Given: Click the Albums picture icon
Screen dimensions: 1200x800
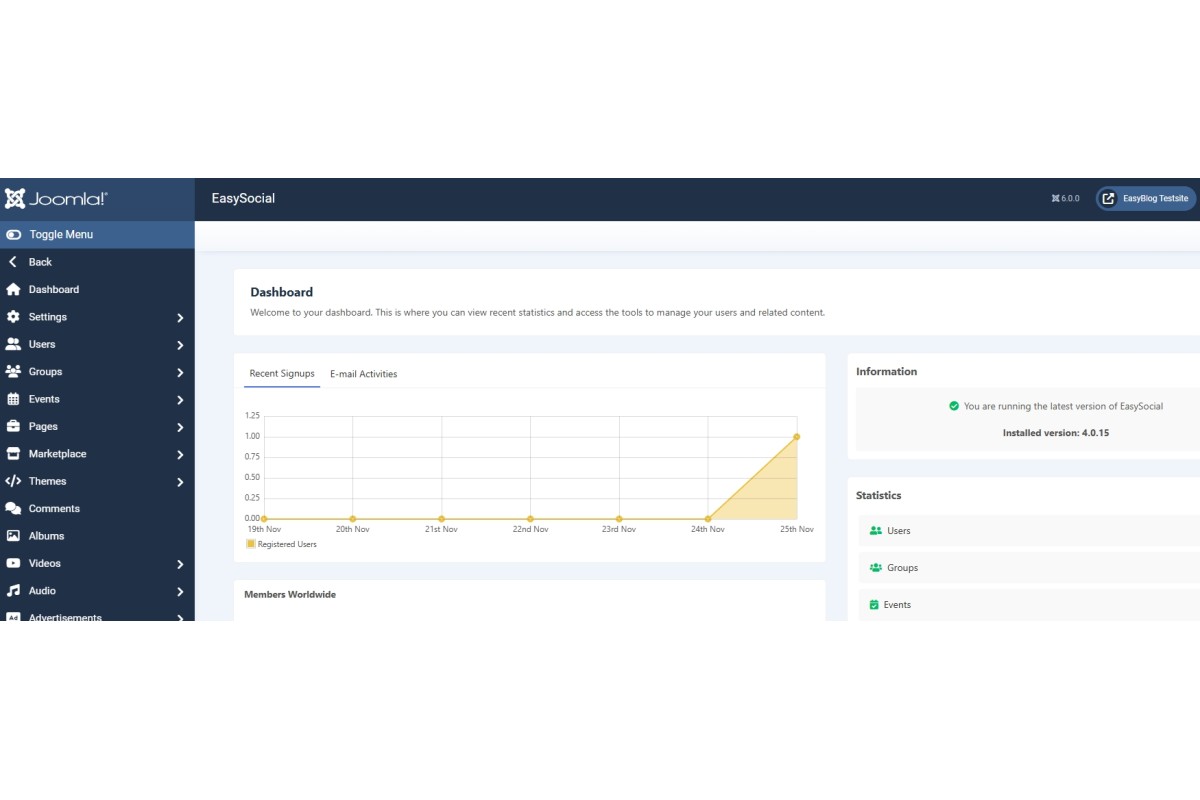Looking at the screenshot, I should coord(13,536).
